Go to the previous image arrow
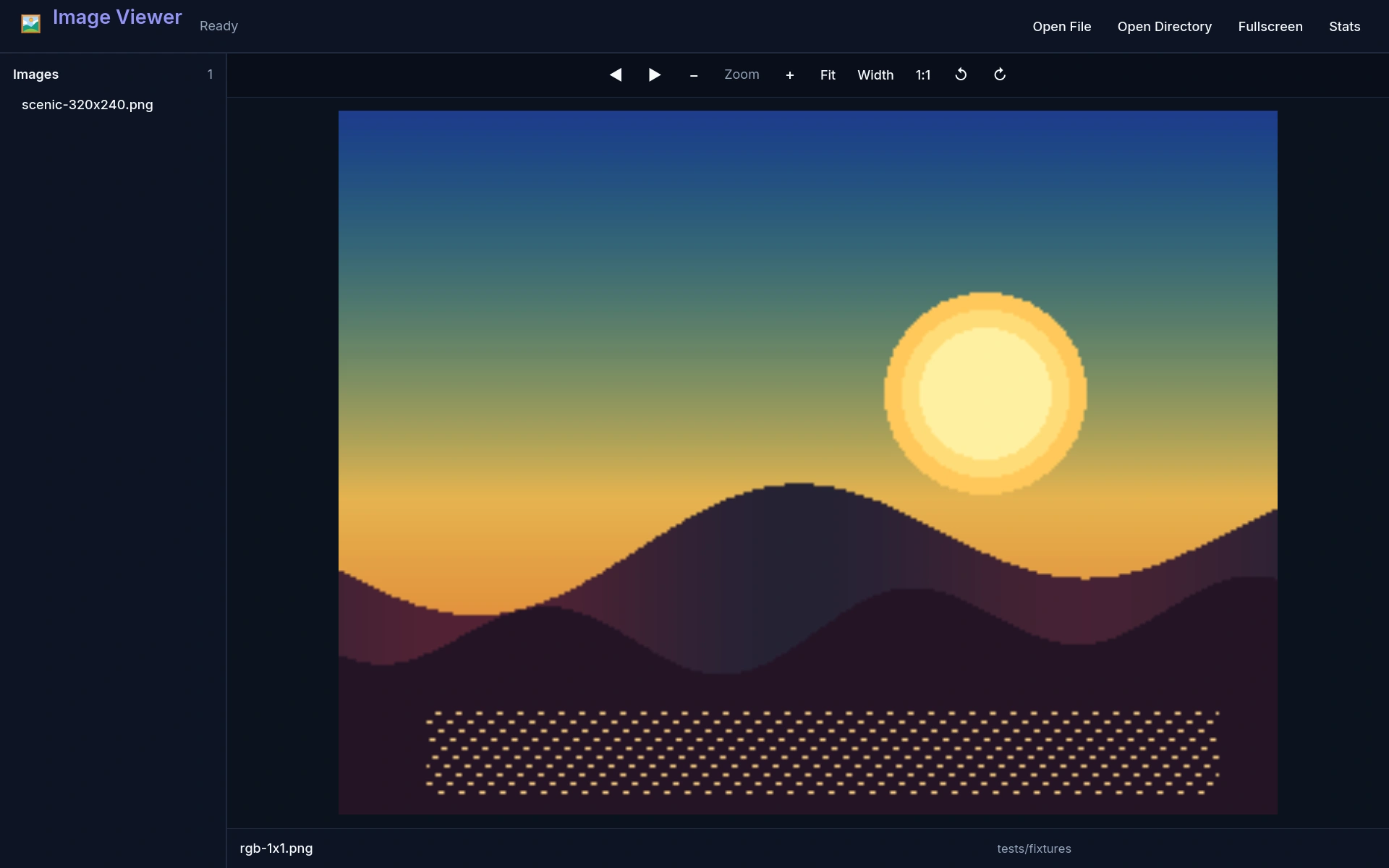This screenshot has height=868, width=1389. coord(616,75)
